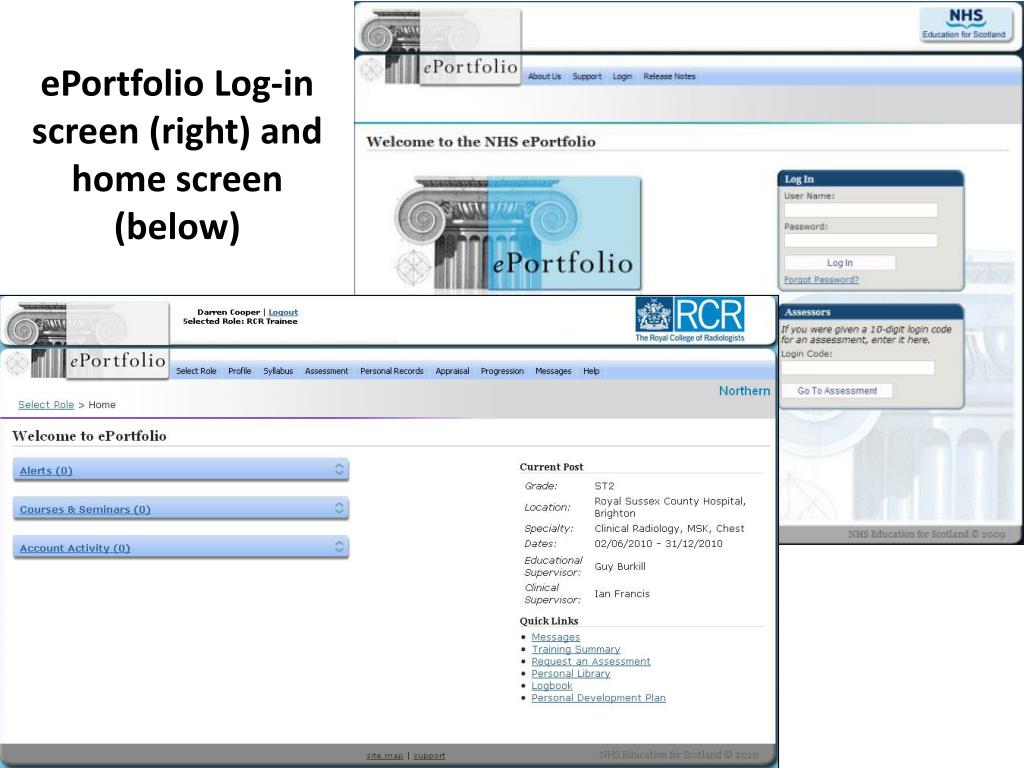1024x768 pixels.
Task: Click the Go To Assessment button
Action: pos(837,391)
